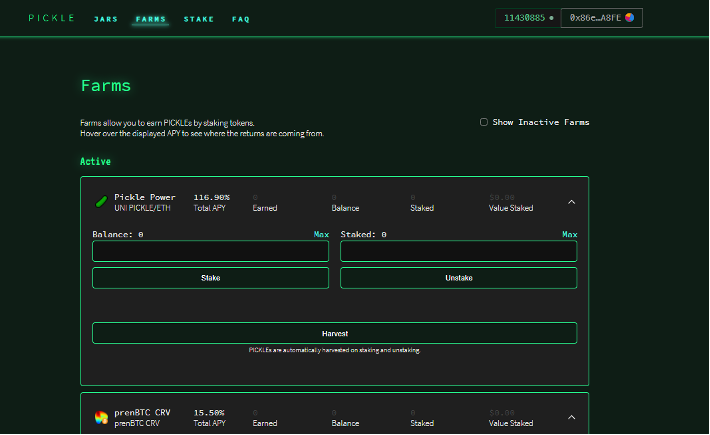This screenshot has height=435, width=710.
Task: Click the Harvest button
Action: 335,334
